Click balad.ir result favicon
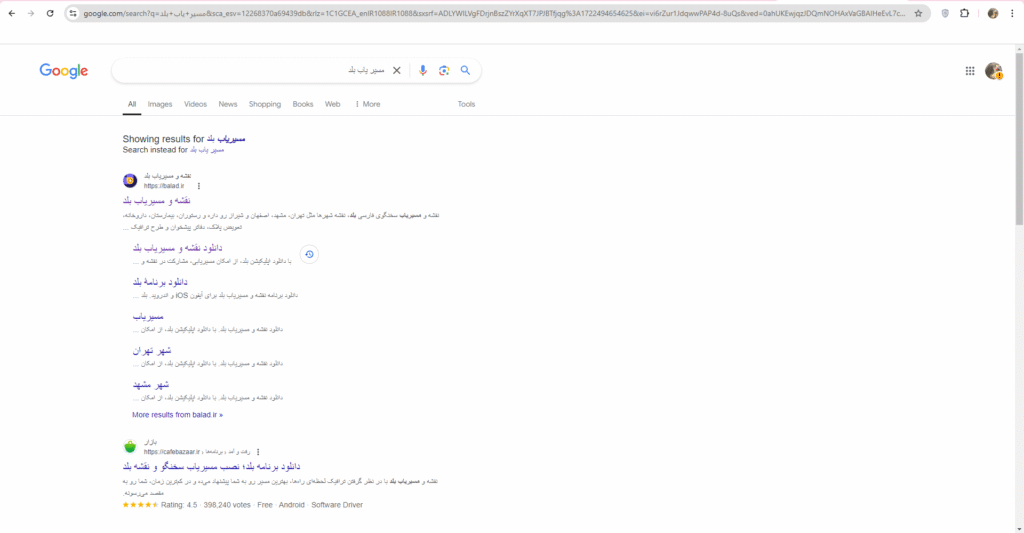 [x=130, y=180]
